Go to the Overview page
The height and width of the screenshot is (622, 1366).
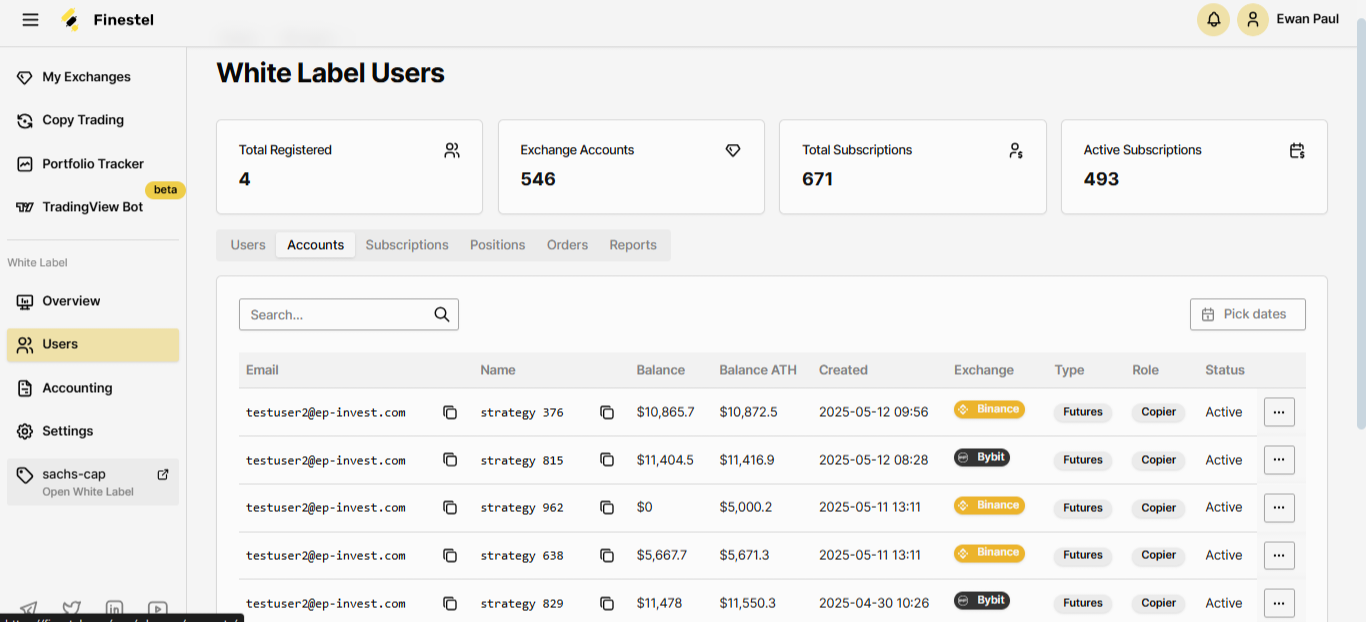click(70, 301)
